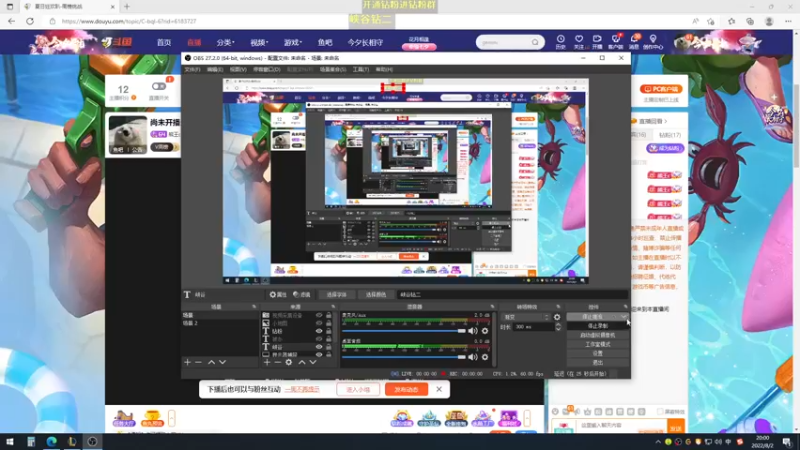
Task: Expand gift bar arrow beside left gift icons
Action: [x=171, y=418]
